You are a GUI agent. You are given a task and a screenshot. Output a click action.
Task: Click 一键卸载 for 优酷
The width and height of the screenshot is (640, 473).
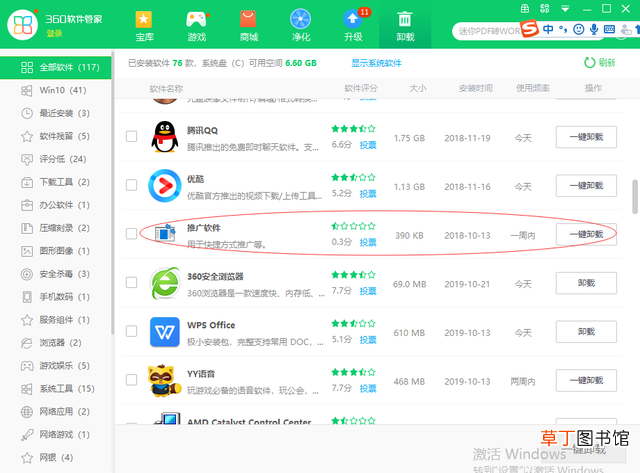[586, 186]
